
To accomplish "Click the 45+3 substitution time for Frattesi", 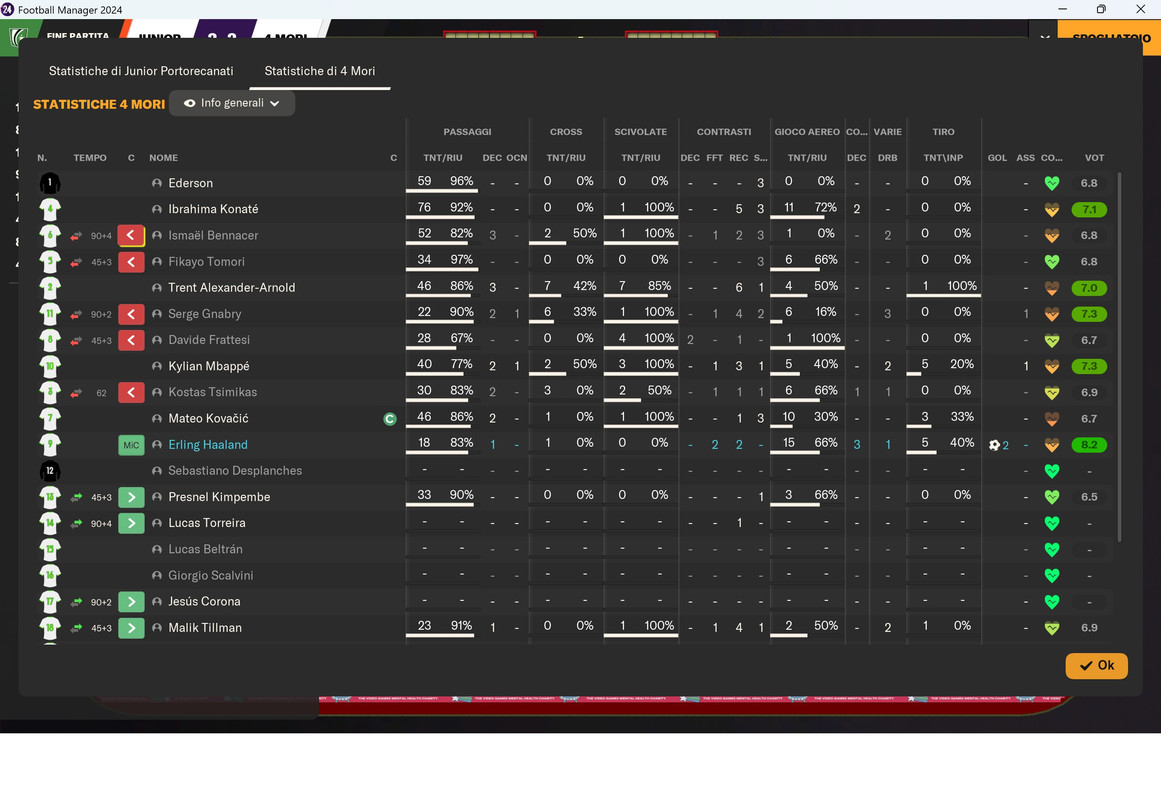I will pos(101,341).
